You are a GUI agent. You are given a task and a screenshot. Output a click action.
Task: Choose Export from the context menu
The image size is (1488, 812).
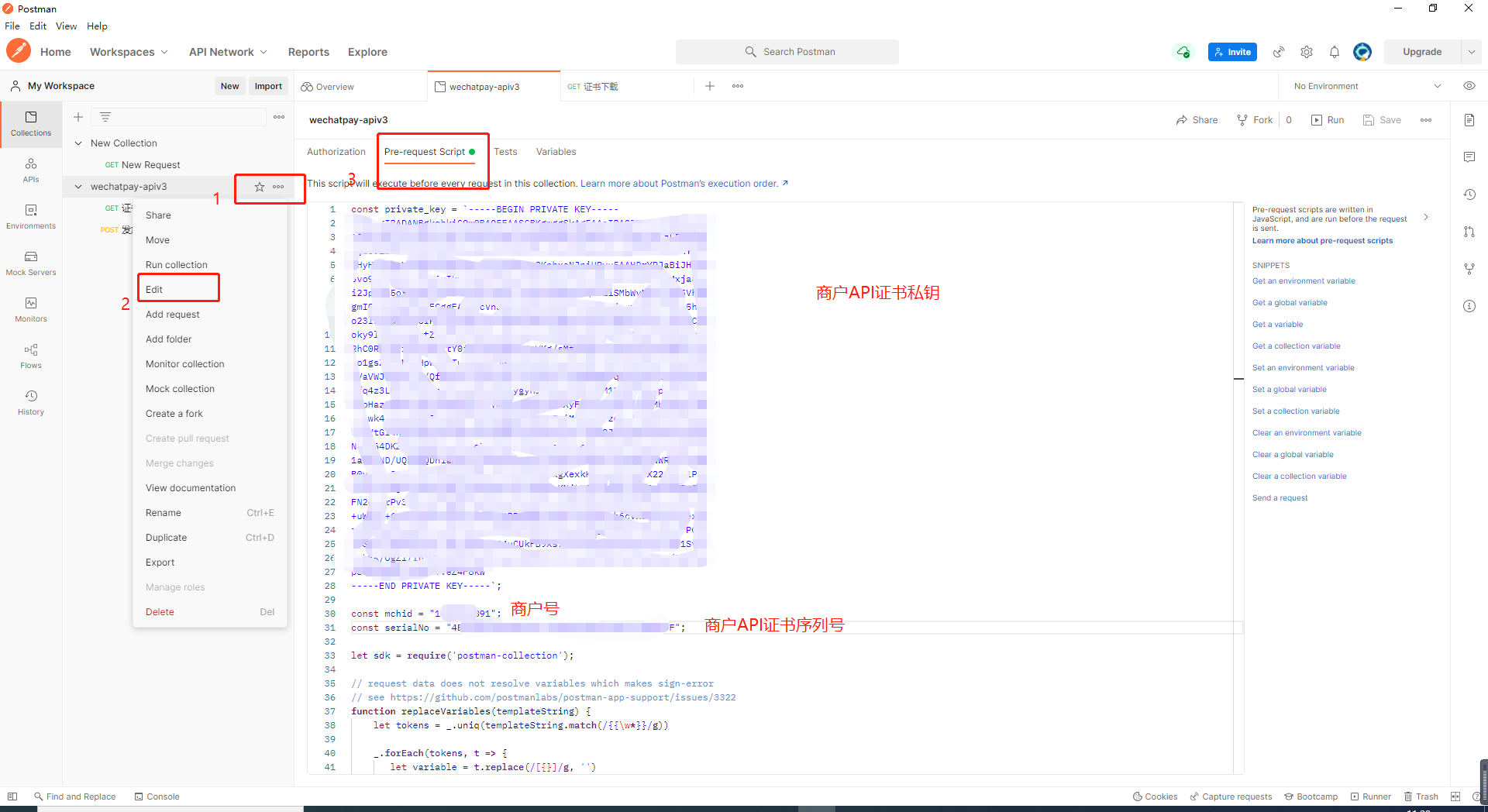pos(160,563)
